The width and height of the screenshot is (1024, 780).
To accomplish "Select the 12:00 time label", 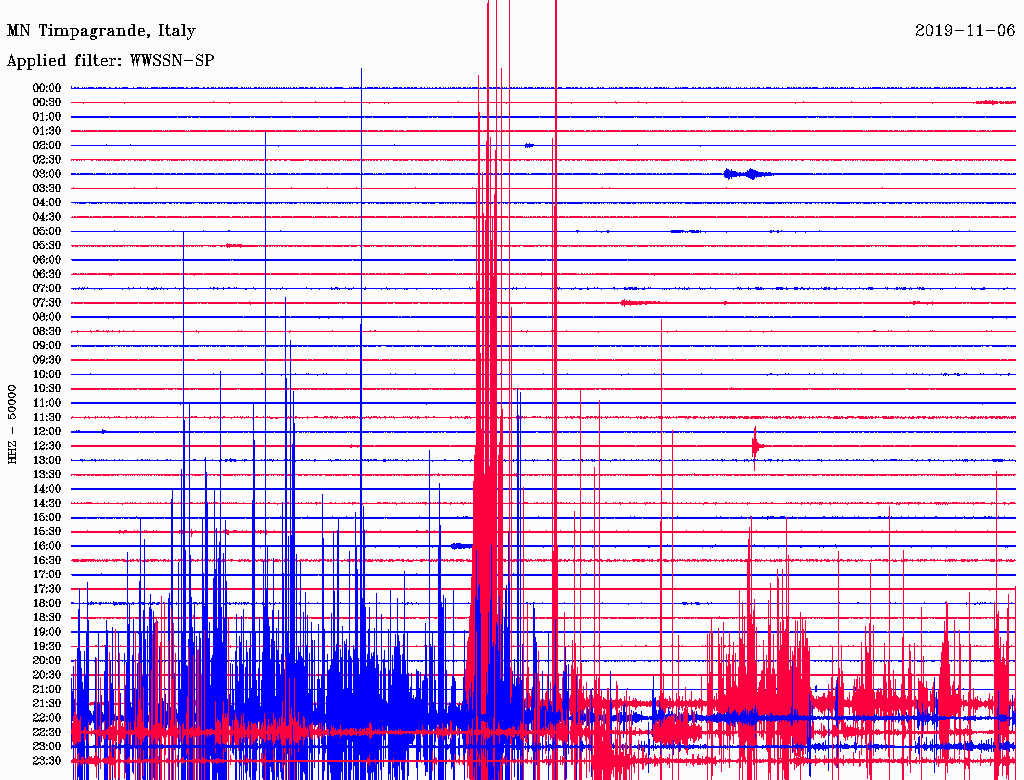I will tap(47, 431).
